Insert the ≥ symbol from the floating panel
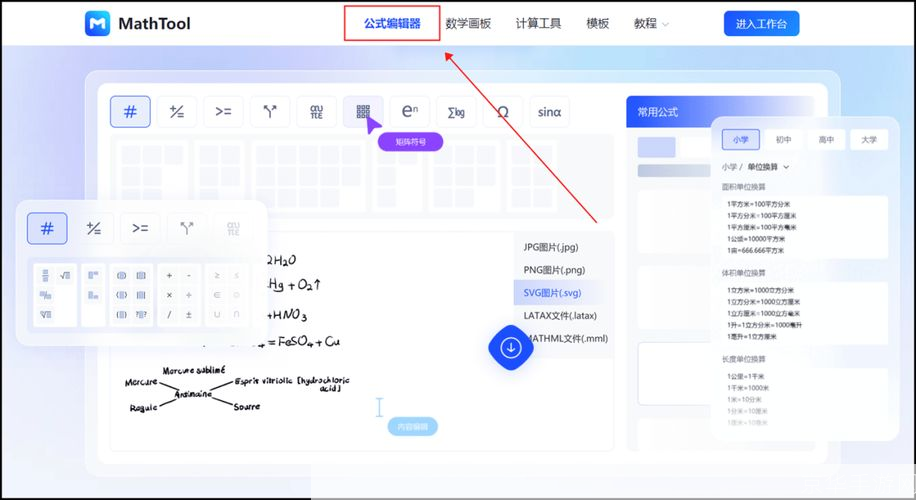The width and height of the screenshot is (916, 500). pos(217,276)
